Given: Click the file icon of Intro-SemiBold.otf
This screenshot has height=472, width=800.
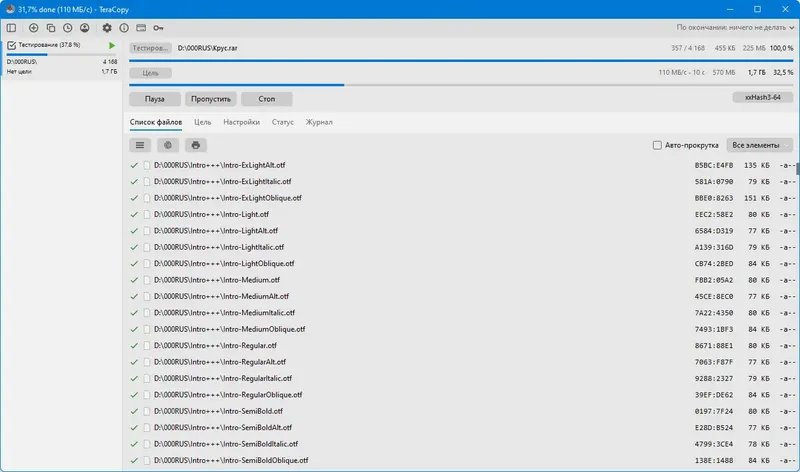Looking at the screenshot, I should coord(147,411).
